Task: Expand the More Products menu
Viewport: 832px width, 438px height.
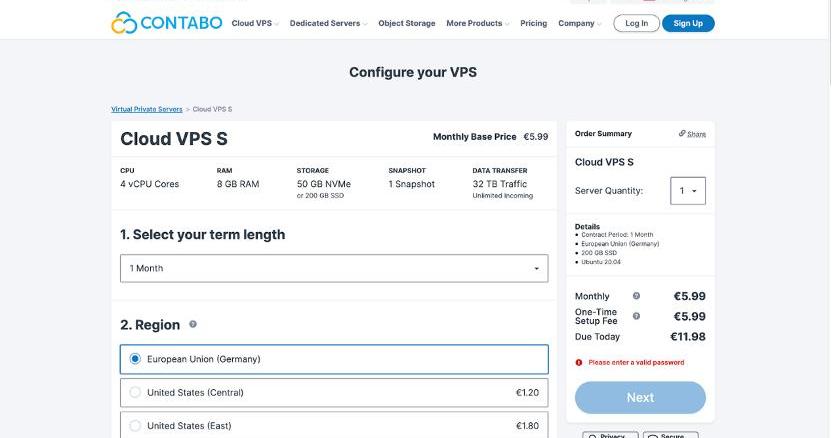Action: point(477,23)
